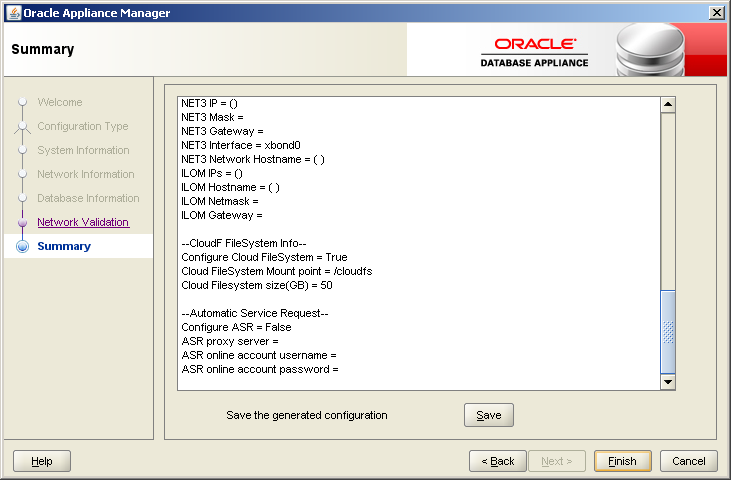
Task: Click 'ILOM Netmask =' line
Action: point(220,201)
